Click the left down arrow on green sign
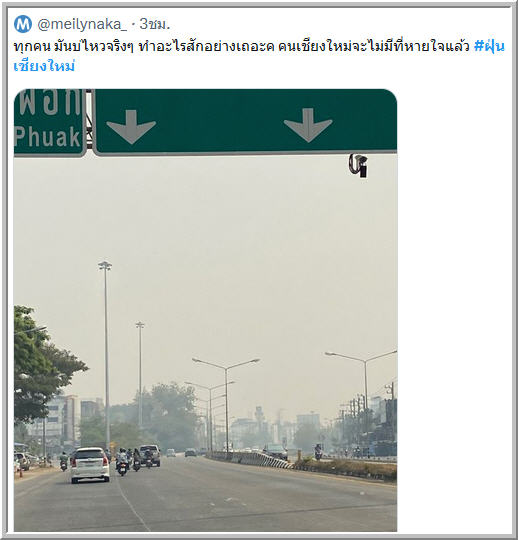Image resolution: width=518 pixels, height=540 pixels. 131,127
